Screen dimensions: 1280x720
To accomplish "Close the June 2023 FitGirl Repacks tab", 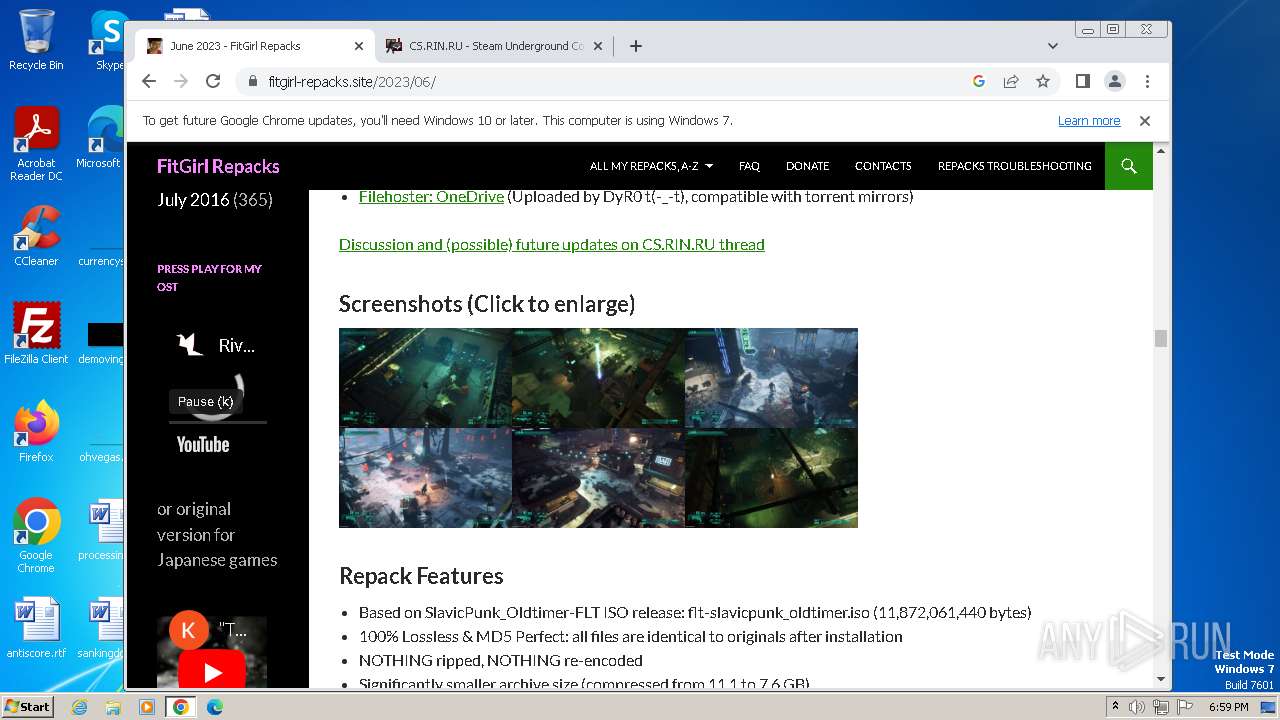I will pyautogui.click(x=359, y=46).
